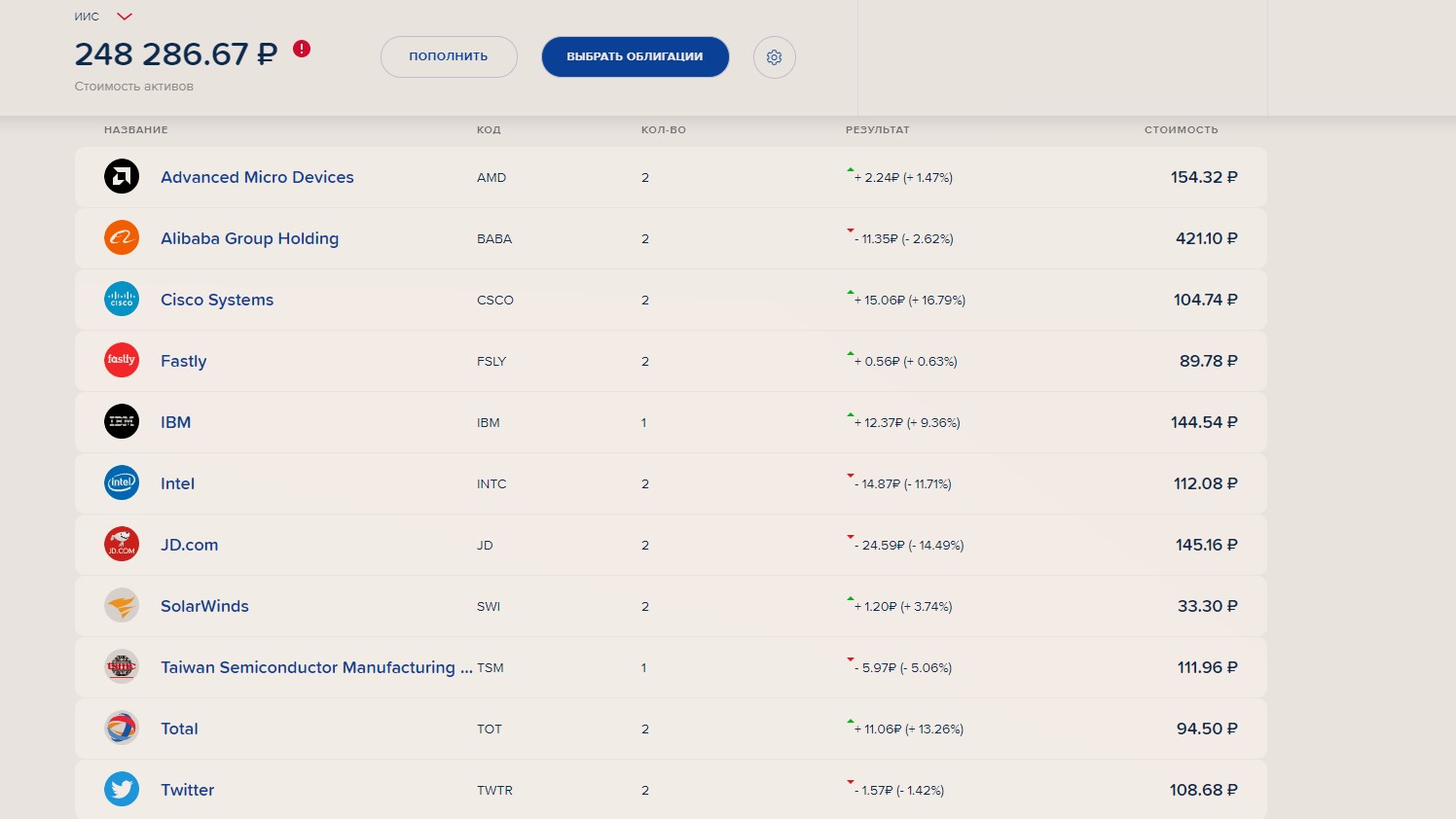Click the total value 248 286.67 ₽

coord(176,53)
